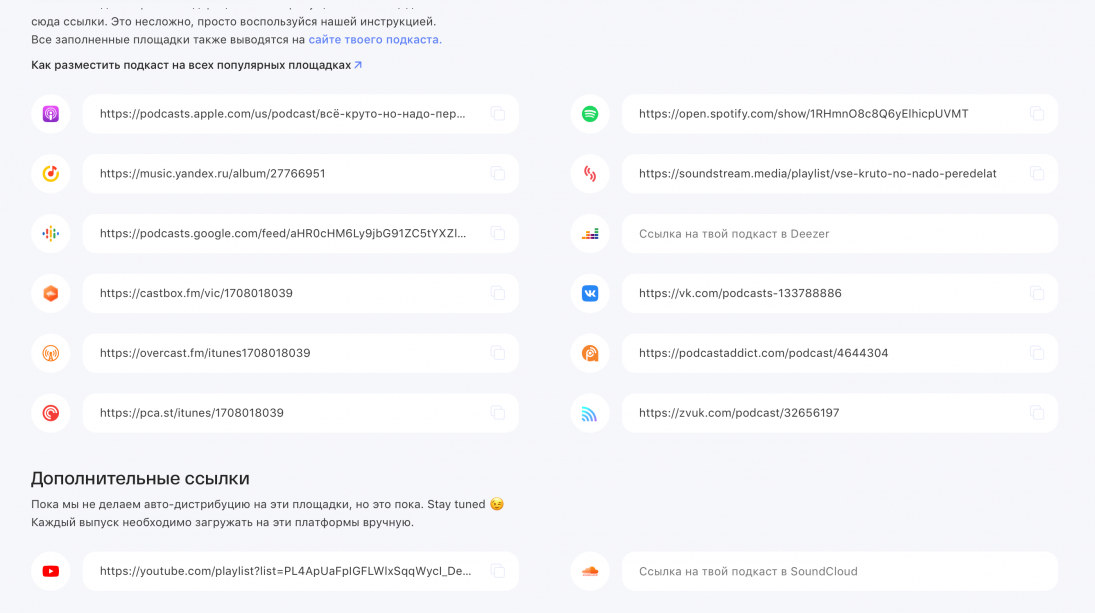Copy the YouTube playlist link
The height and width of the screenshot is (613, 1095).
(497, 572)
